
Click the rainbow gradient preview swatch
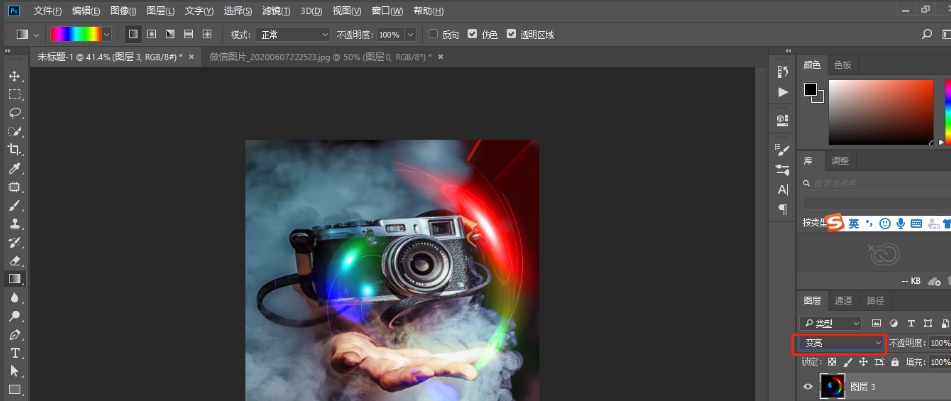pos(75,34)
